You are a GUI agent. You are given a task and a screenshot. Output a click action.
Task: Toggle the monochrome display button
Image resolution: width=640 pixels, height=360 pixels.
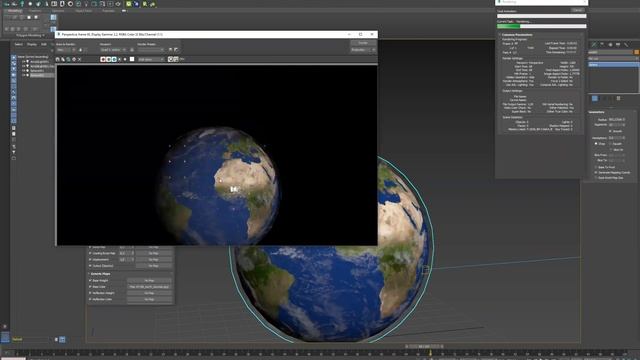(125, 59)
